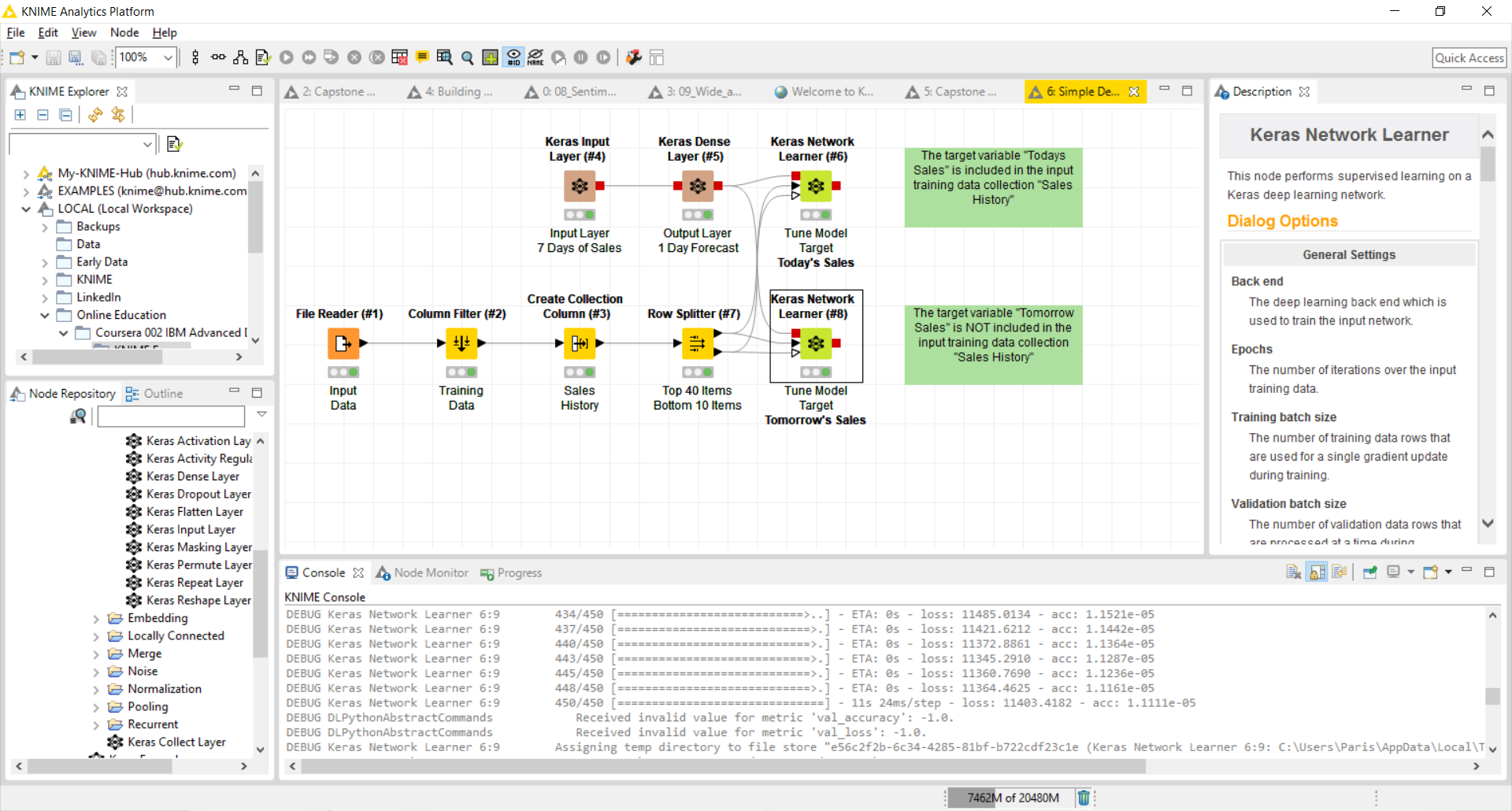
Task: Click Expand All in KNIME Explorer
Action: 20,115
